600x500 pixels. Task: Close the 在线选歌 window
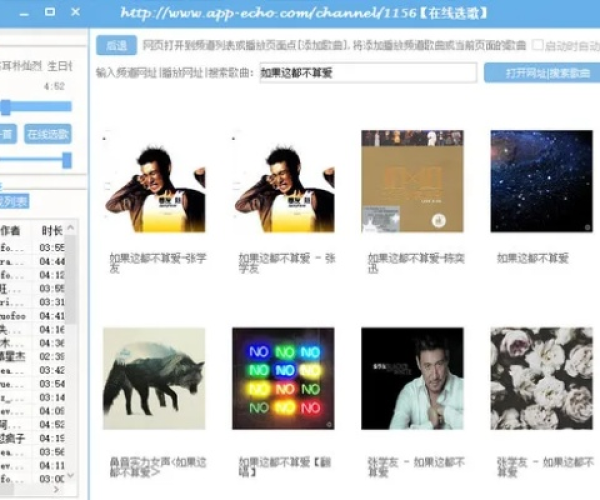[x=75, y=12]
